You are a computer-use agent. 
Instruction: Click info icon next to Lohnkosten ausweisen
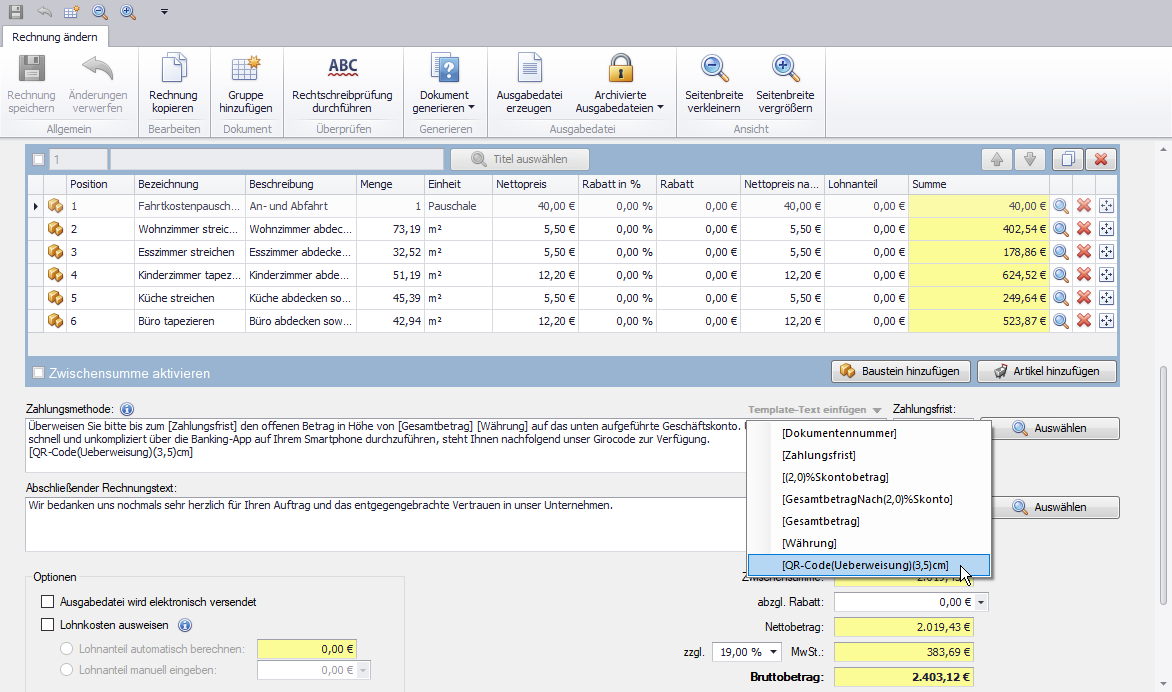click(185, 625)
